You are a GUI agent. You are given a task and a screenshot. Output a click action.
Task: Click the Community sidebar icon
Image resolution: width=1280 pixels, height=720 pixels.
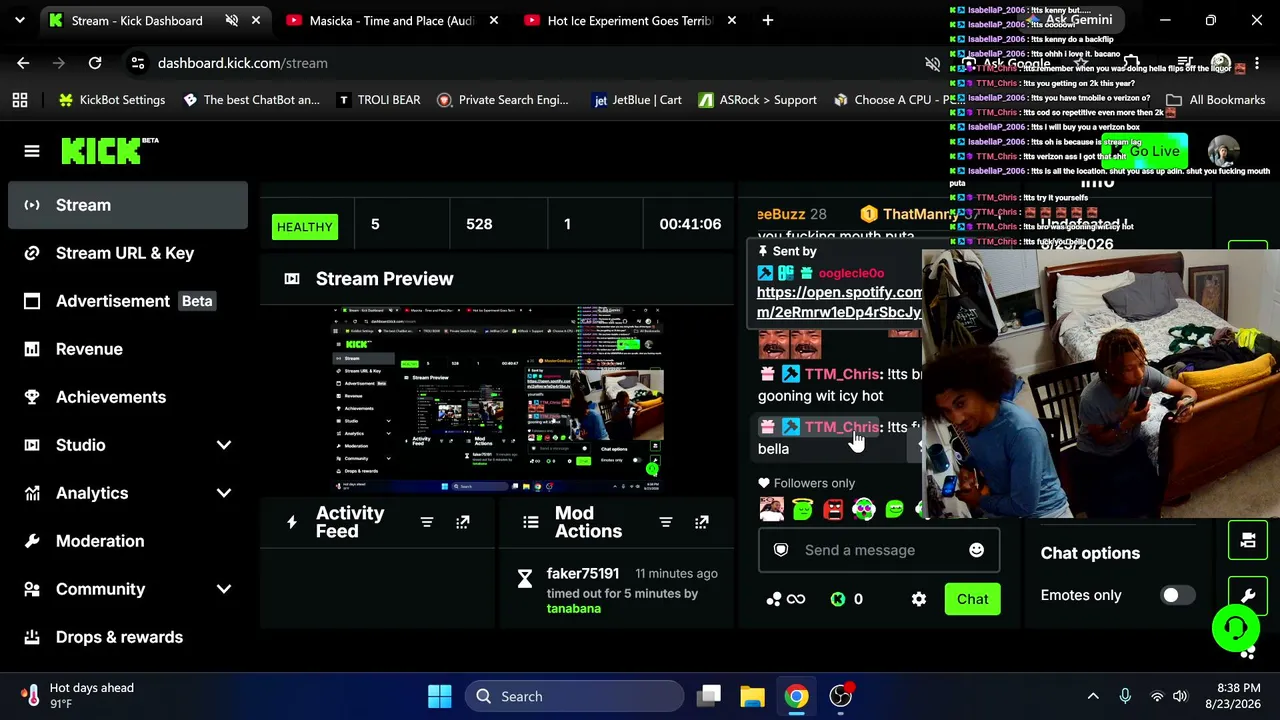(x=32, y=589)
